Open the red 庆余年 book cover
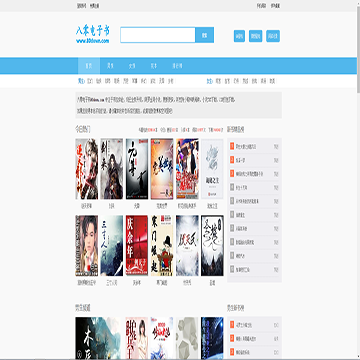This screenshot has height=360, width=360. [137, 245]
